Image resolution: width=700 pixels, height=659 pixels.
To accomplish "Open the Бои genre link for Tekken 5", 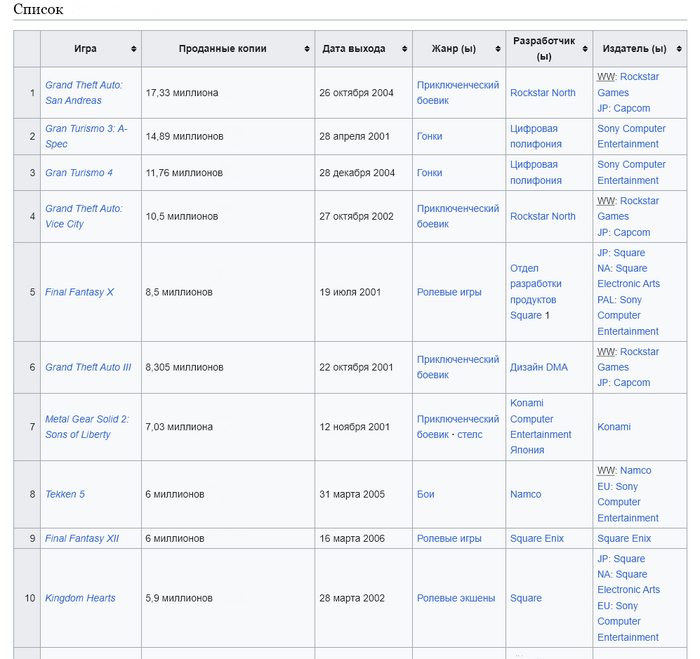I will [x=426, y=494].
